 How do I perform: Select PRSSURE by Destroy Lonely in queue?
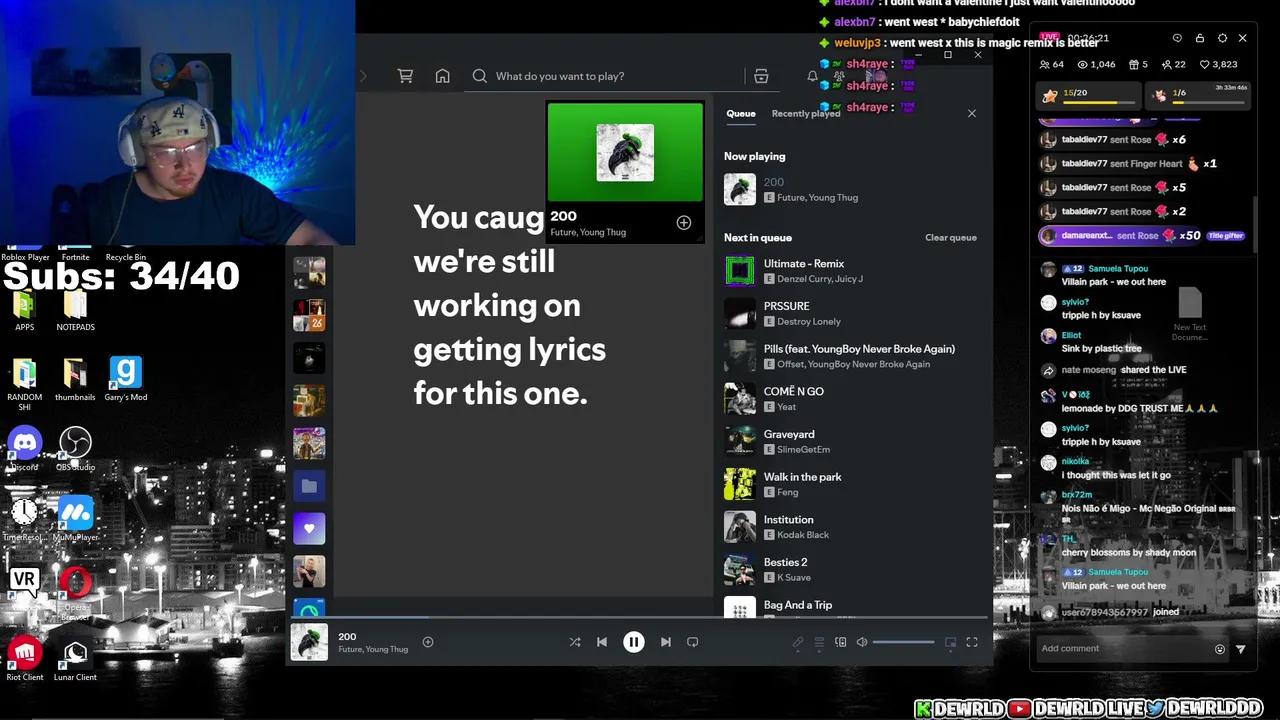(x=851, y=314)
